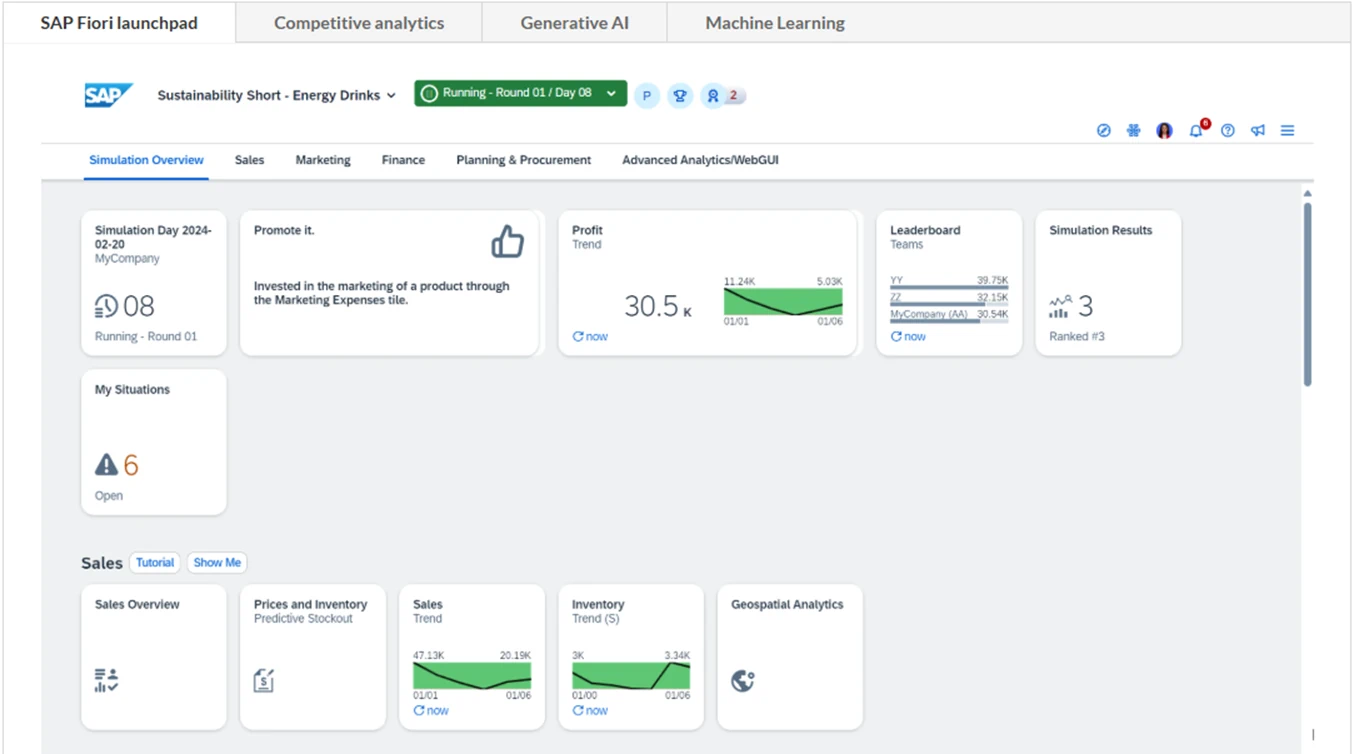Screen dimensions: 1353x754
Task: Click the Show Me button
Action: pos(217,563)
